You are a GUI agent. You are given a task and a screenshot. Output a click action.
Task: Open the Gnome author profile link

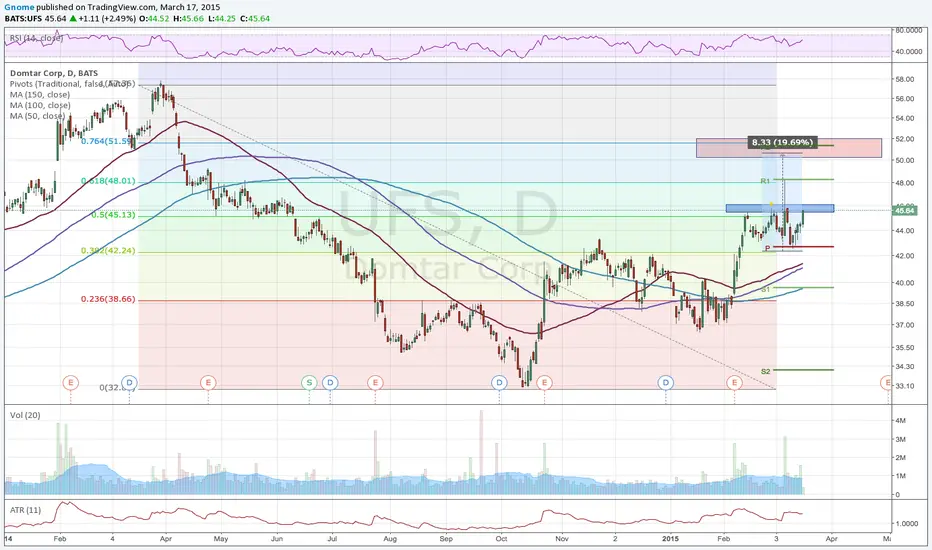pyautogui.click(x=18, y=7)
